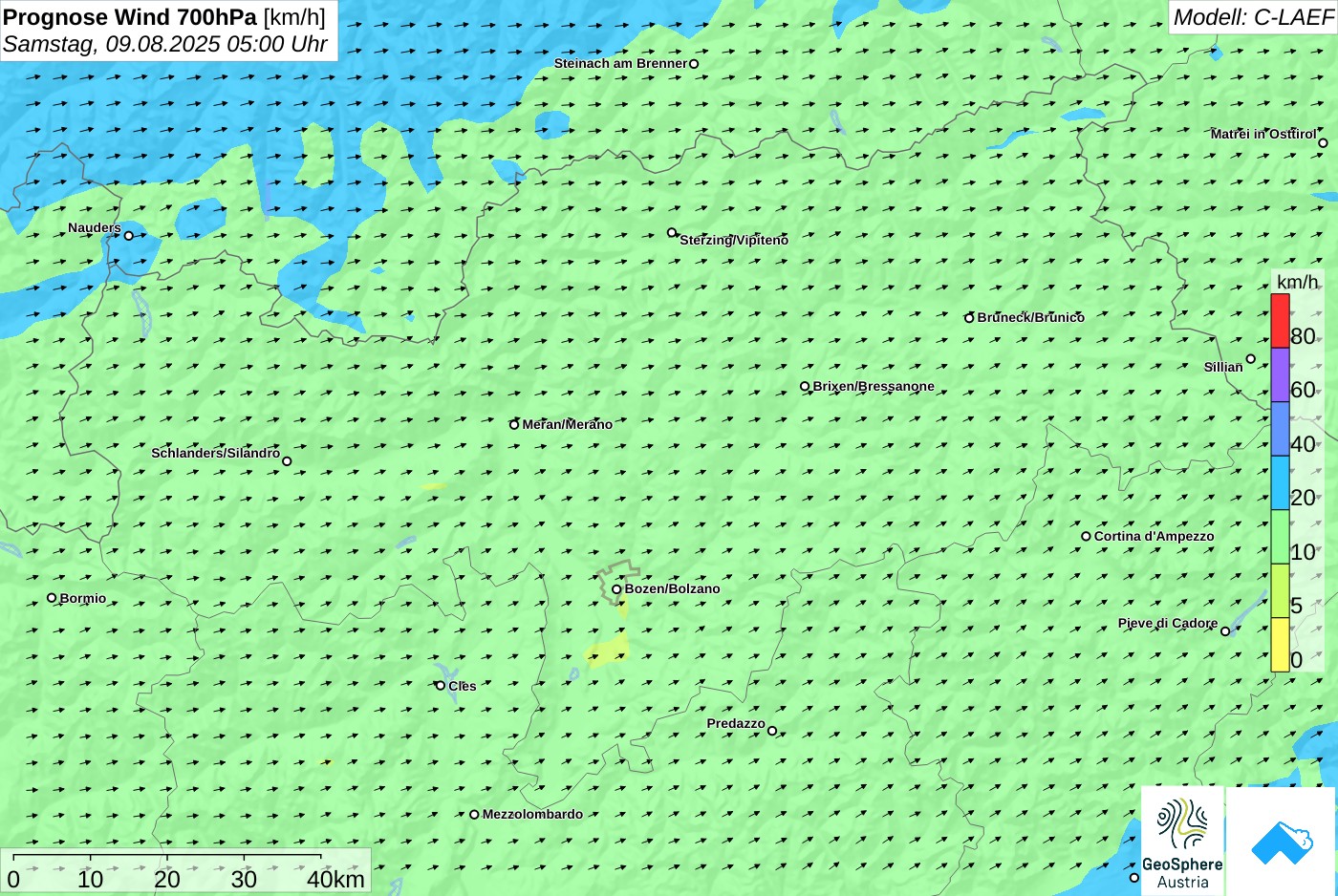Image resolution: width=1338 pixels, height=896 pixels.
Task: Select the Bormio marker circle
Action: click(x=52, y=598)
